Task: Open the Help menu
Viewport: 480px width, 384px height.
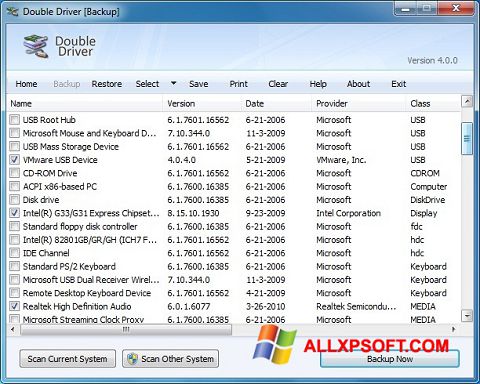Action: click(318, 84)
